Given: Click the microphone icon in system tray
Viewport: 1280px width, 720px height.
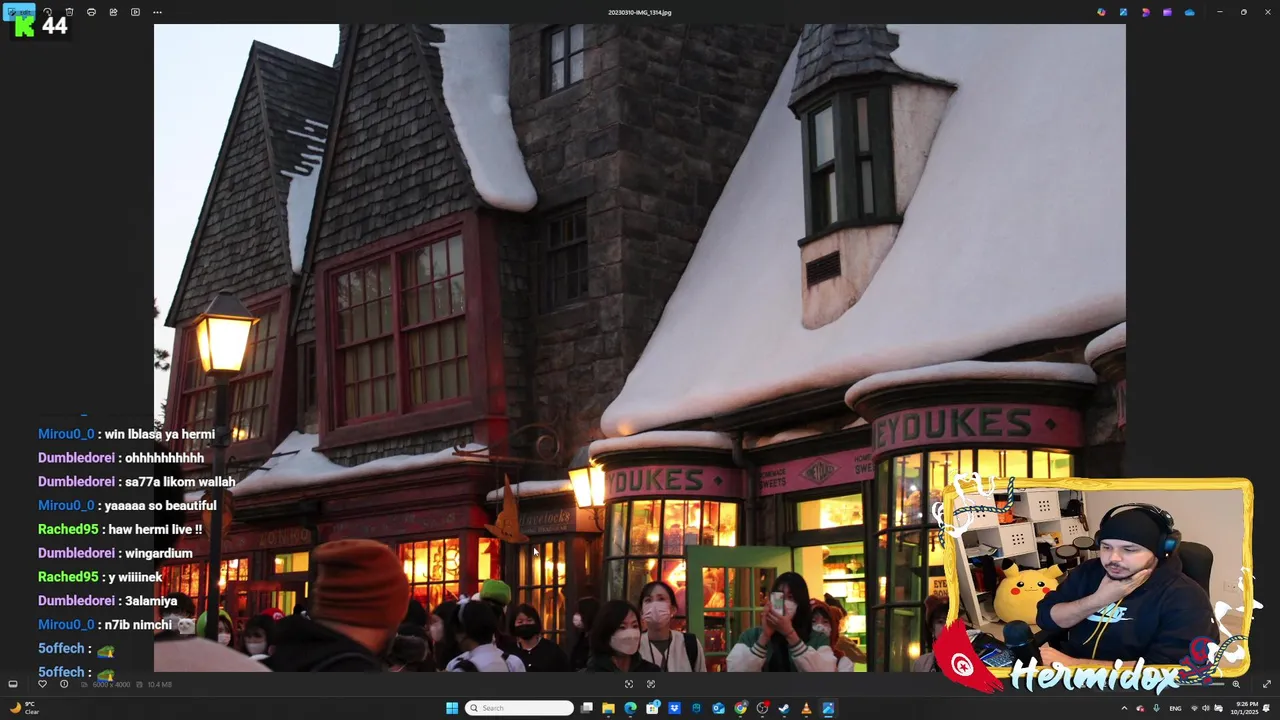Looking at the screenshot, I should tap(1156, 708).
